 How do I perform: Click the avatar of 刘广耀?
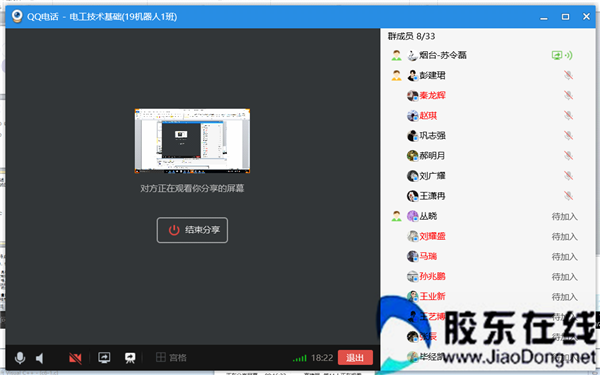pyautogui.click(x=412, y=176)
